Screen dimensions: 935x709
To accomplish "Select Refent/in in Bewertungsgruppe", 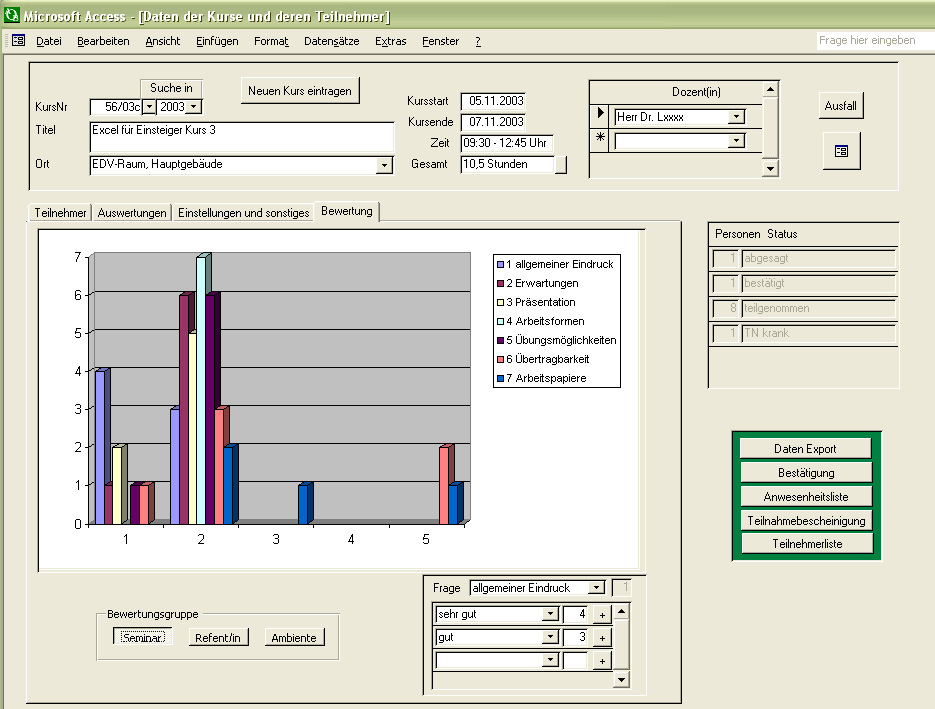I will click(218, 637).
